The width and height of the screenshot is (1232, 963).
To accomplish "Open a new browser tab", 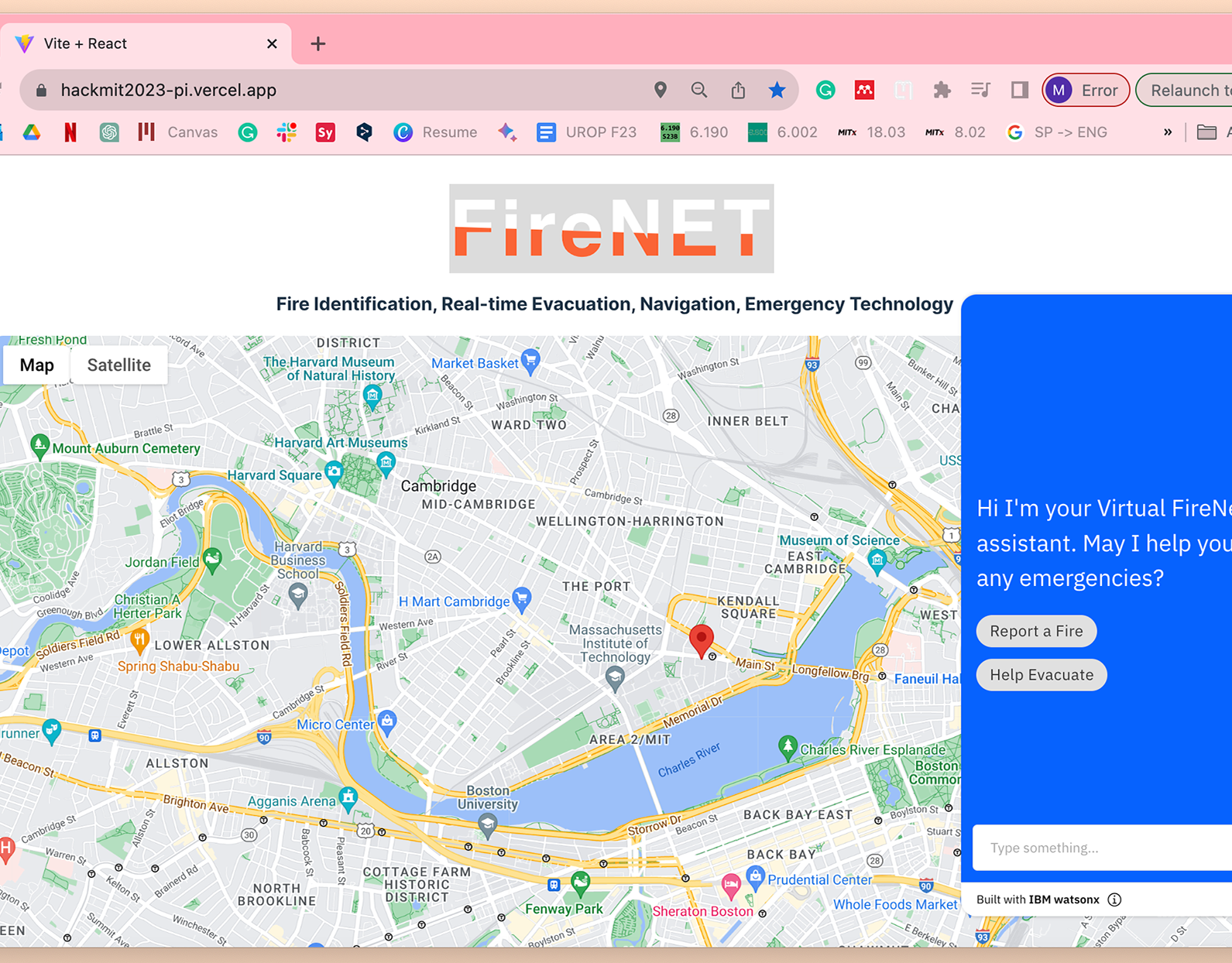I will [x=318, y=43].
